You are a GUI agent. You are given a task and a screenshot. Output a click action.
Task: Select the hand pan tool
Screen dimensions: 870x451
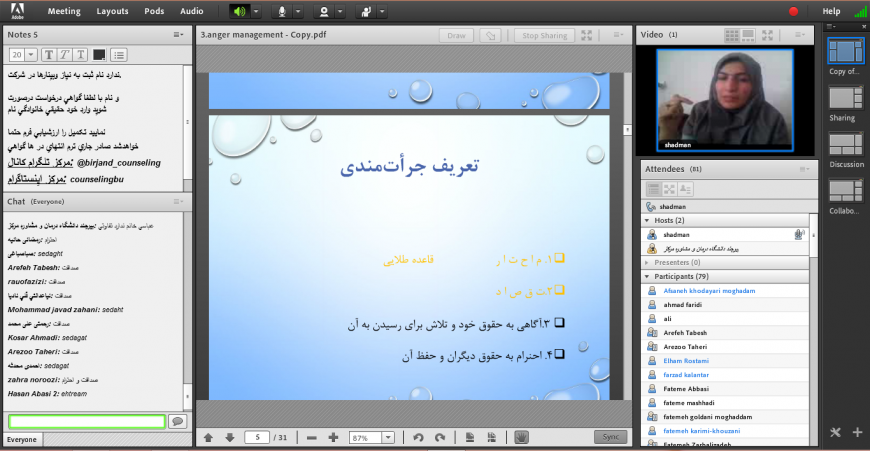(x=521, y=438)
